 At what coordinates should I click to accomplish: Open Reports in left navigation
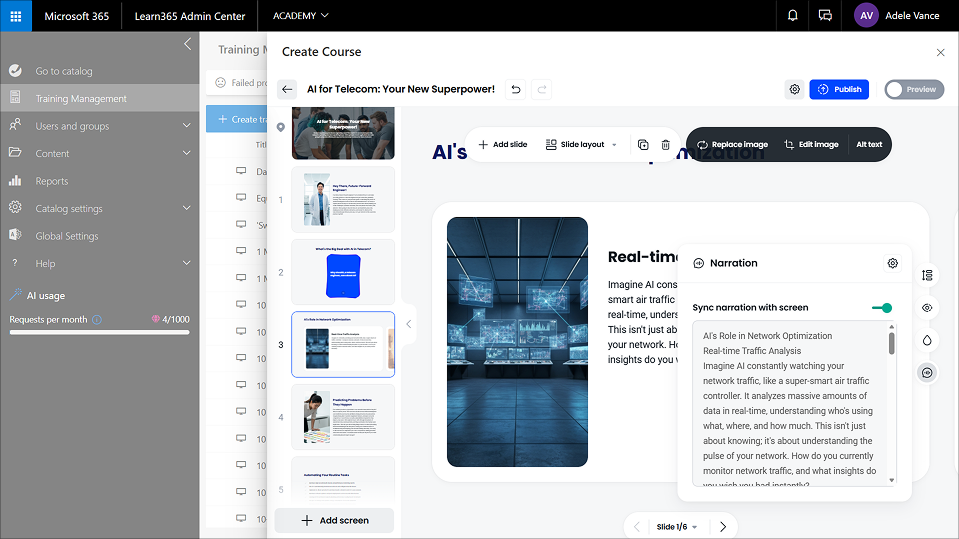[x=52, y=181]
